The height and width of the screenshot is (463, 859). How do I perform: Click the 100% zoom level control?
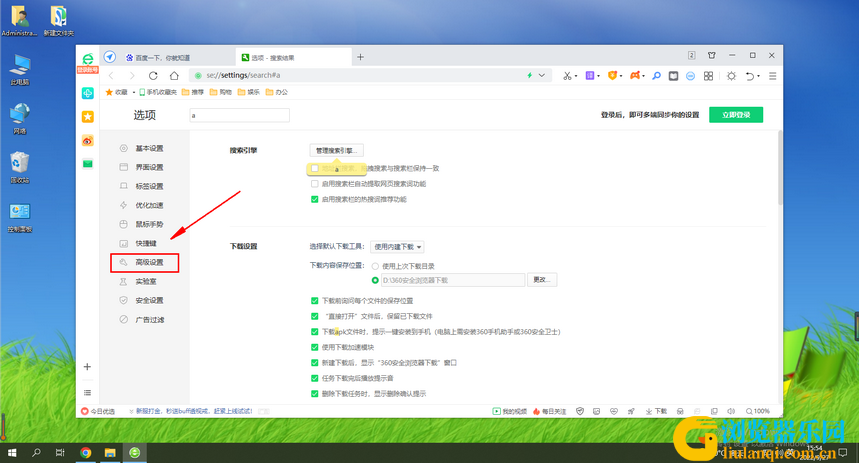pyautogui.click(x=758, y=411)
